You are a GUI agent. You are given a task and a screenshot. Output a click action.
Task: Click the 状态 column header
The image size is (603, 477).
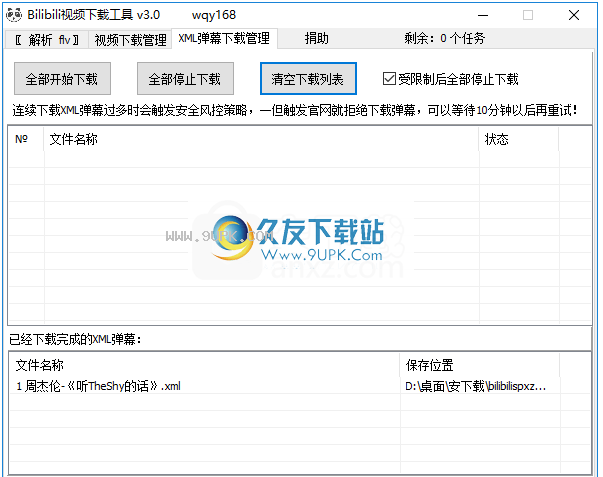click(x=519, y=139)
